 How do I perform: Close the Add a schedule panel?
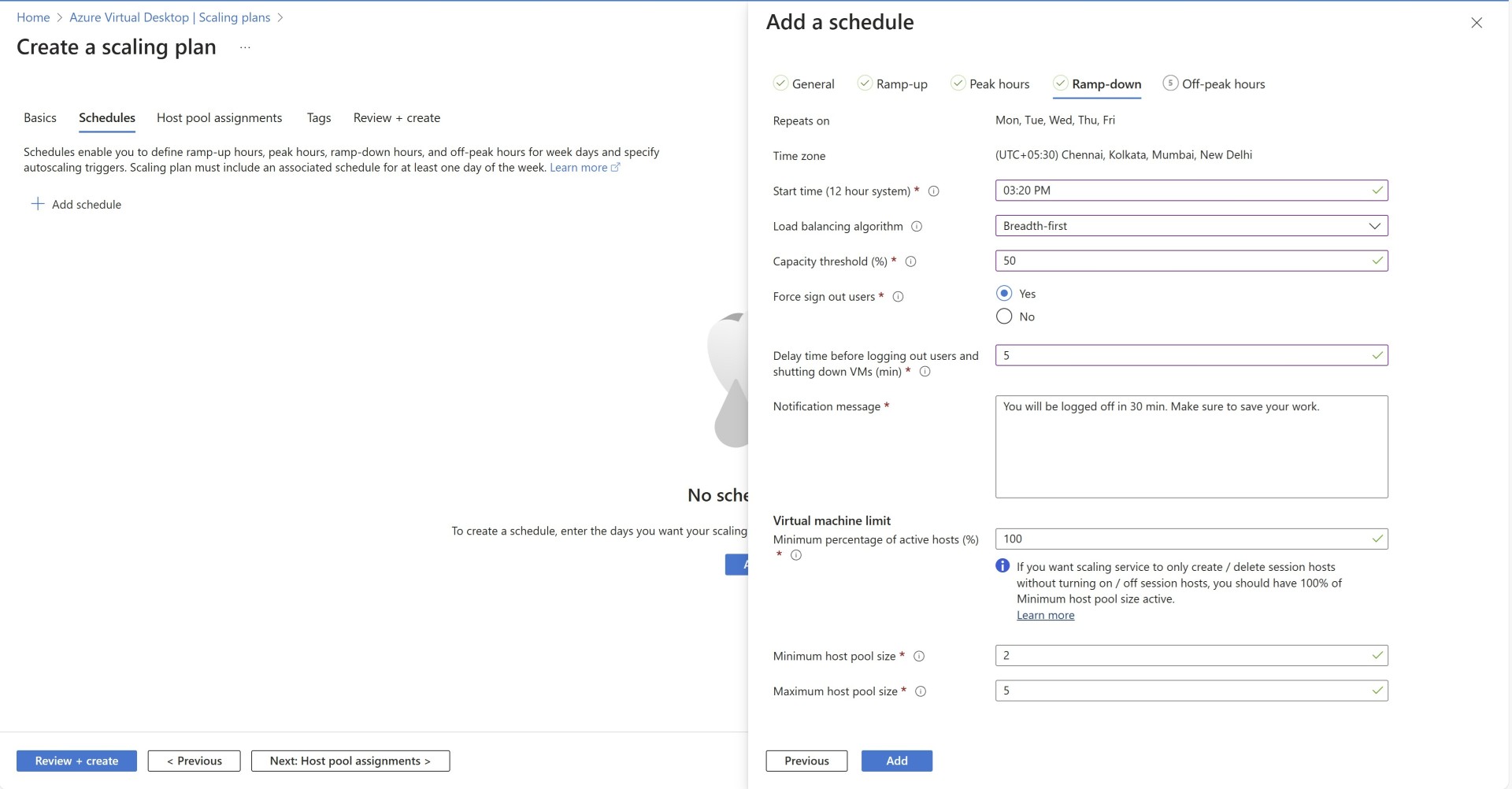tap(1477, 23)
